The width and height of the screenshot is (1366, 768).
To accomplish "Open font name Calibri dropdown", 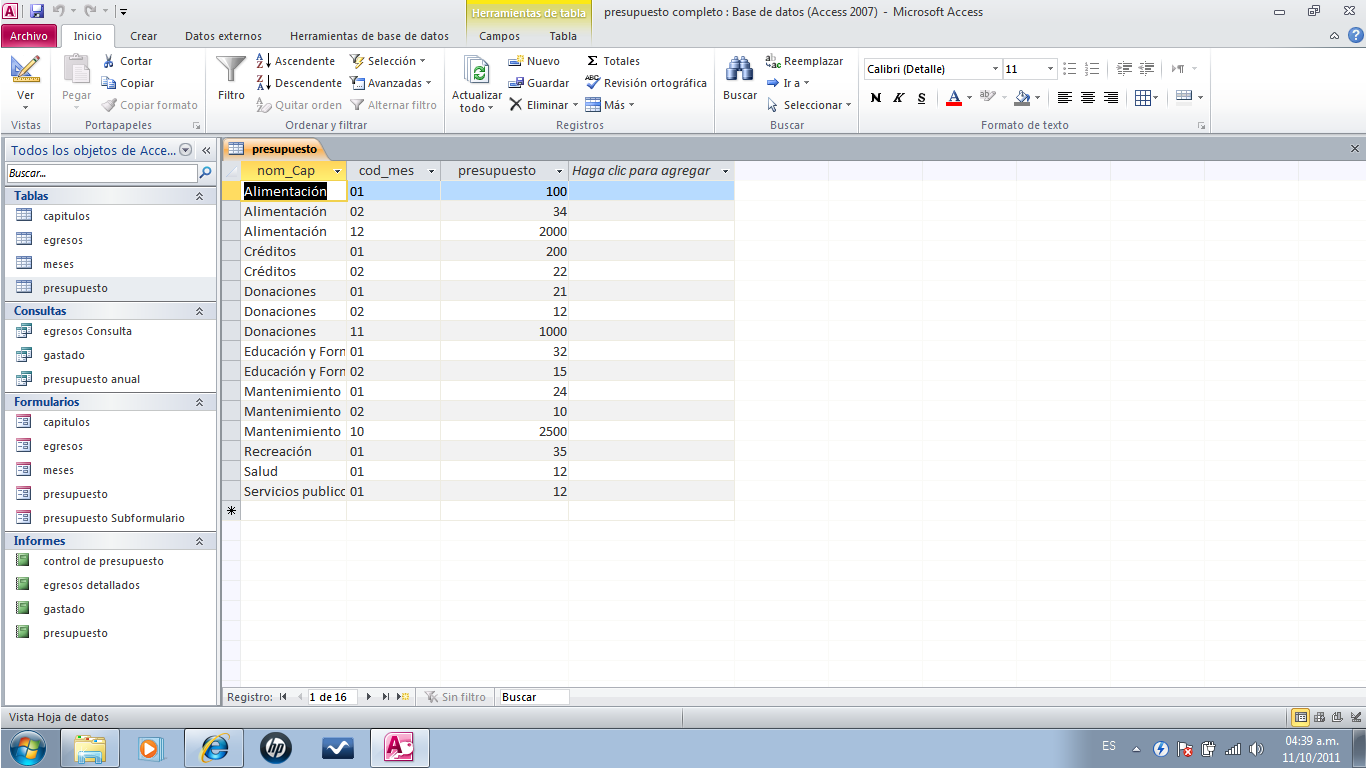I will coord(995,69).
